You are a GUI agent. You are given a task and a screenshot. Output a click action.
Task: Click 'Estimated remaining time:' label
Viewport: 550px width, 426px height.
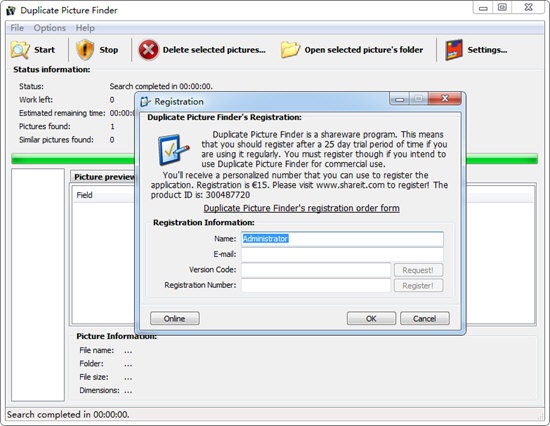(62, 113)
